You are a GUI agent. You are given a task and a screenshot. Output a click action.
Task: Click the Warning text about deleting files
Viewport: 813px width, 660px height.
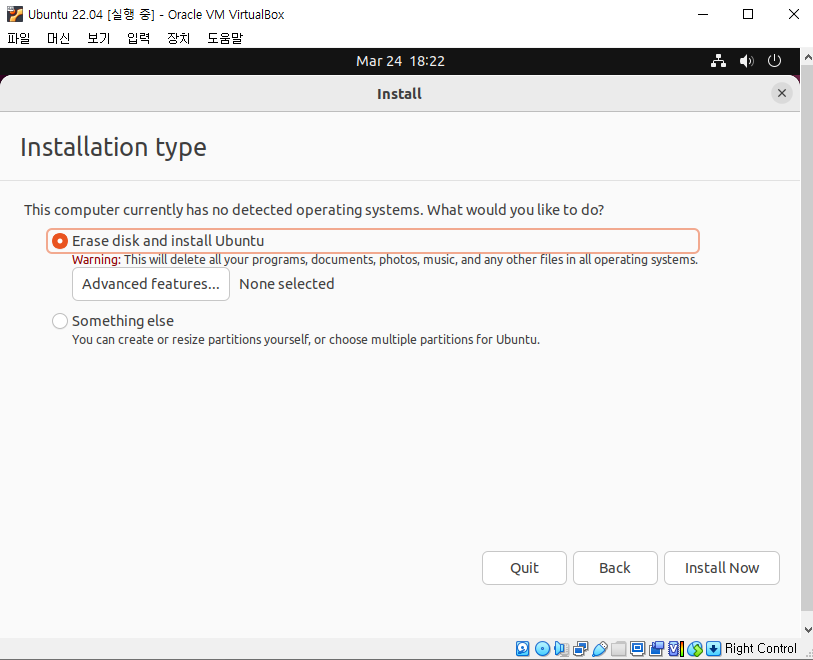pyautogui.click(x=385, y=260)
